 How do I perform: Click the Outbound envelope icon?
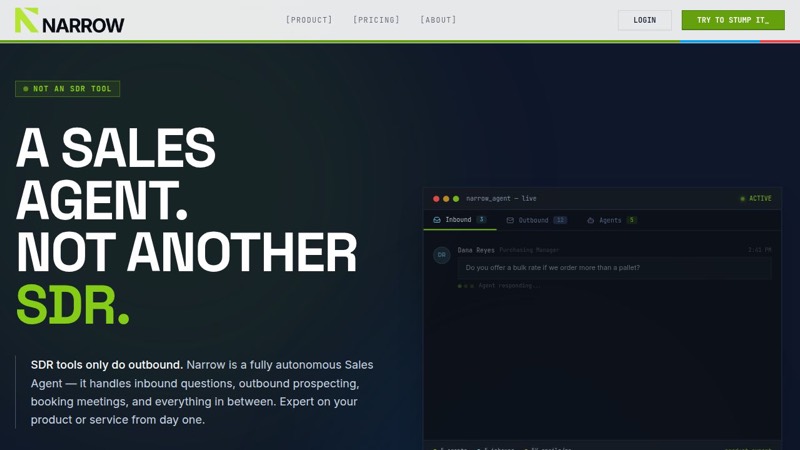click(x=510, y=220)
